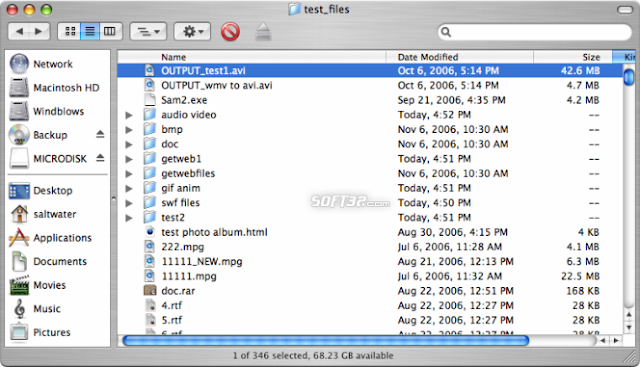Screen dimensions: 640x367
Task: Click the Eject toolbar icon
Action: tap(263, 31)
